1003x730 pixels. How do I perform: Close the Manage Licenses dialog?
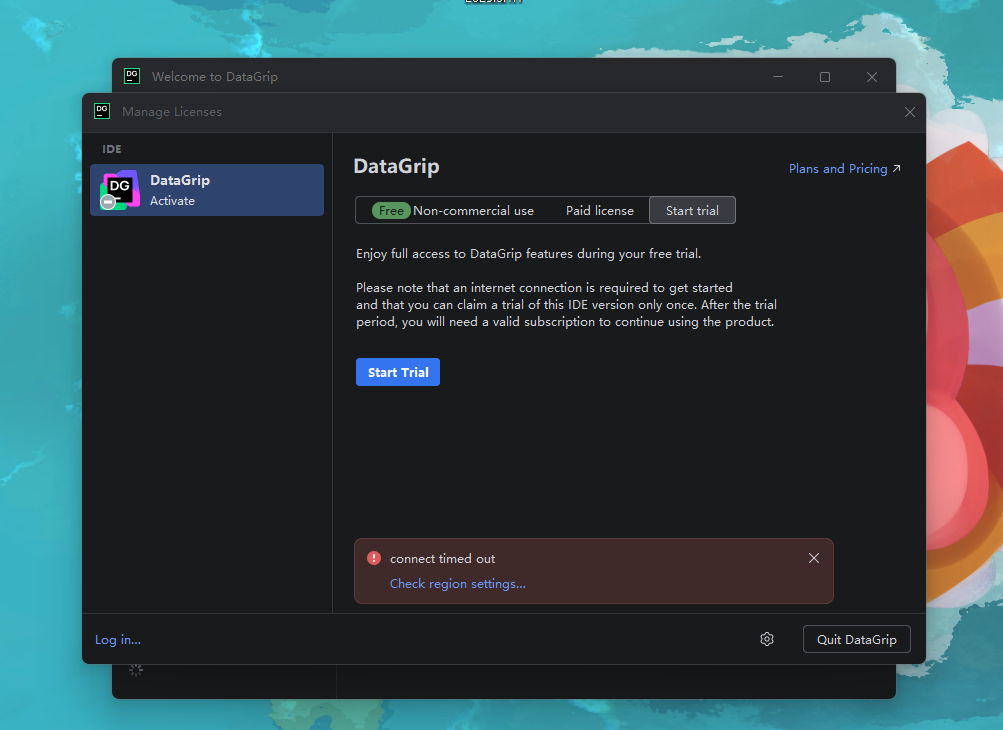(x=910, y=112)
